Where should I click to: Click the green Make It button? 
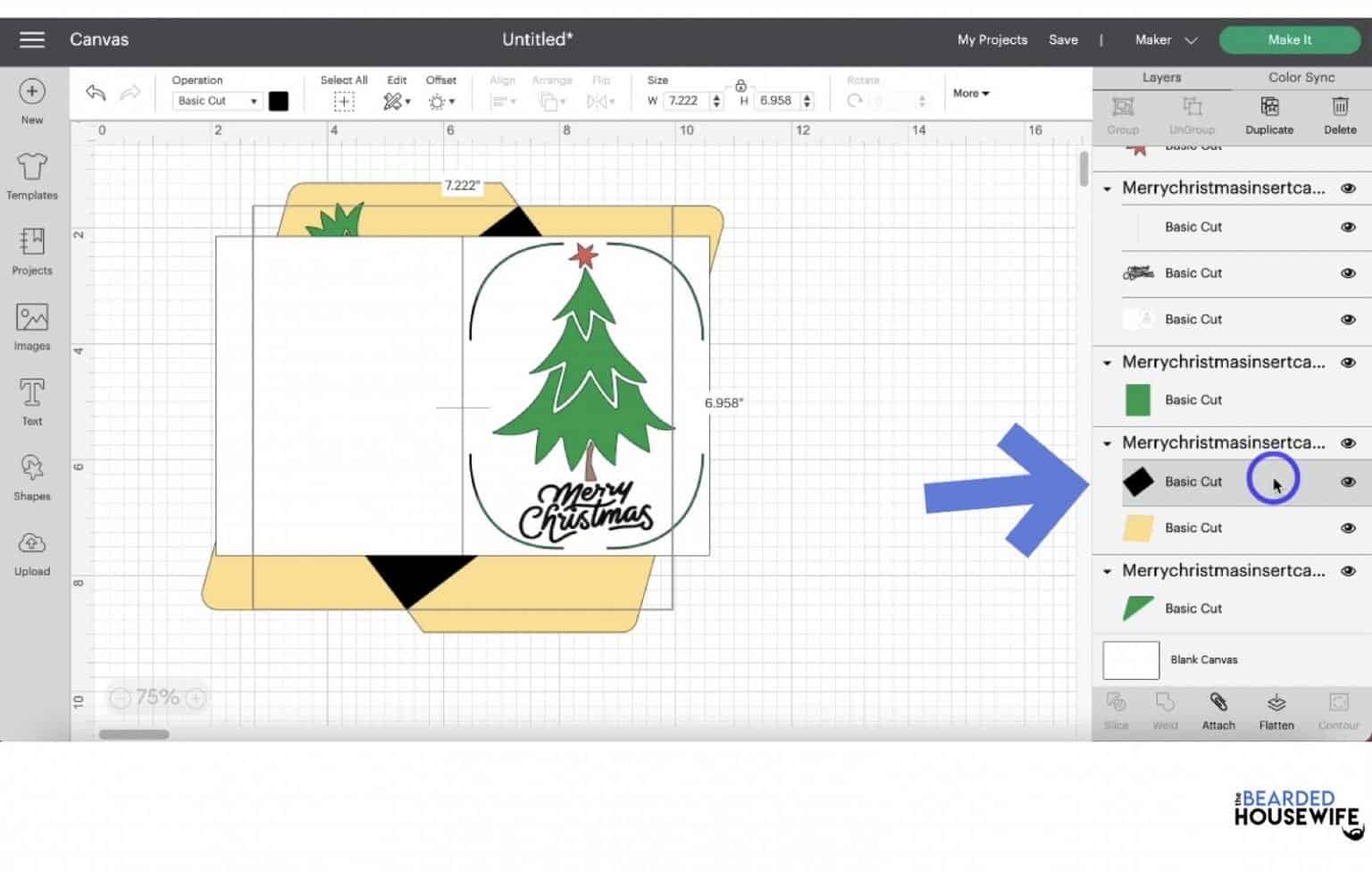(x=1290, y=39)
